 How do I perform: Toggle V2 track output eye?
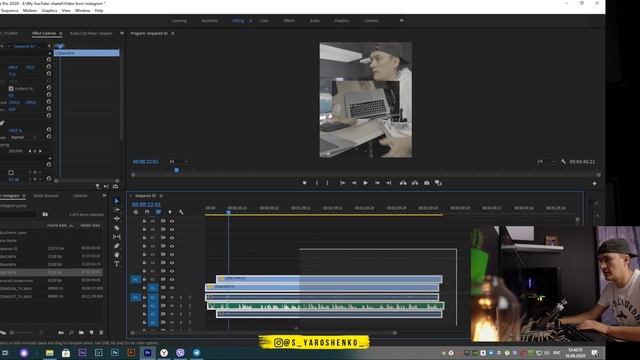coord(172,280)
